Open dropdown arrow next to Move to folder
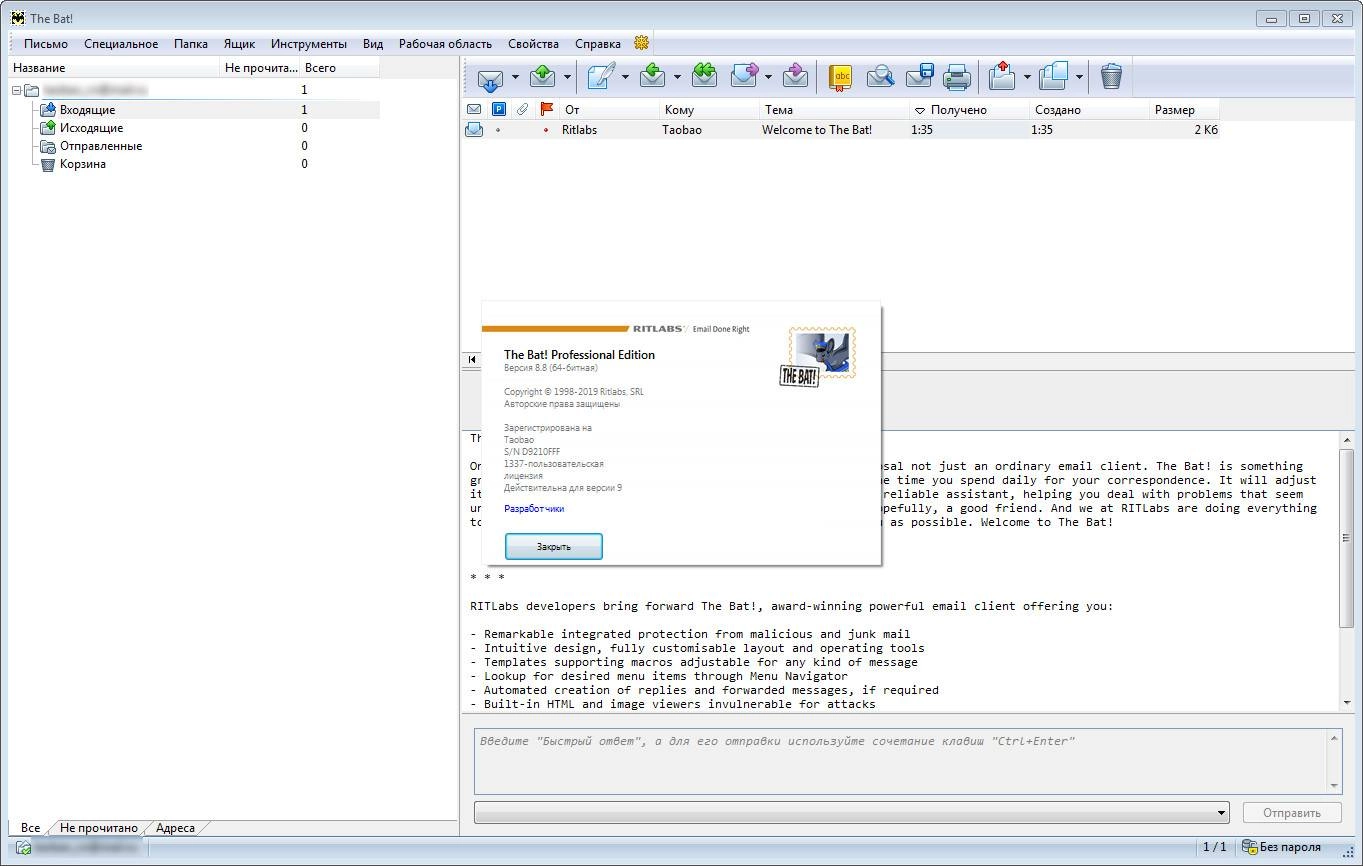The image size is (1363, 866). point(1027,77)
